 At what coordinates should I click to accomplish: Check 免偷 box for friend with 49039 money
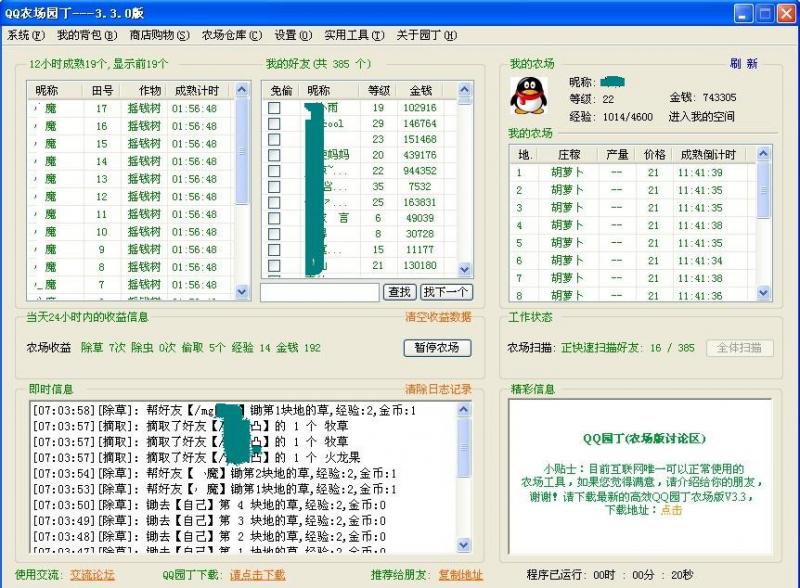click(274, 218)
